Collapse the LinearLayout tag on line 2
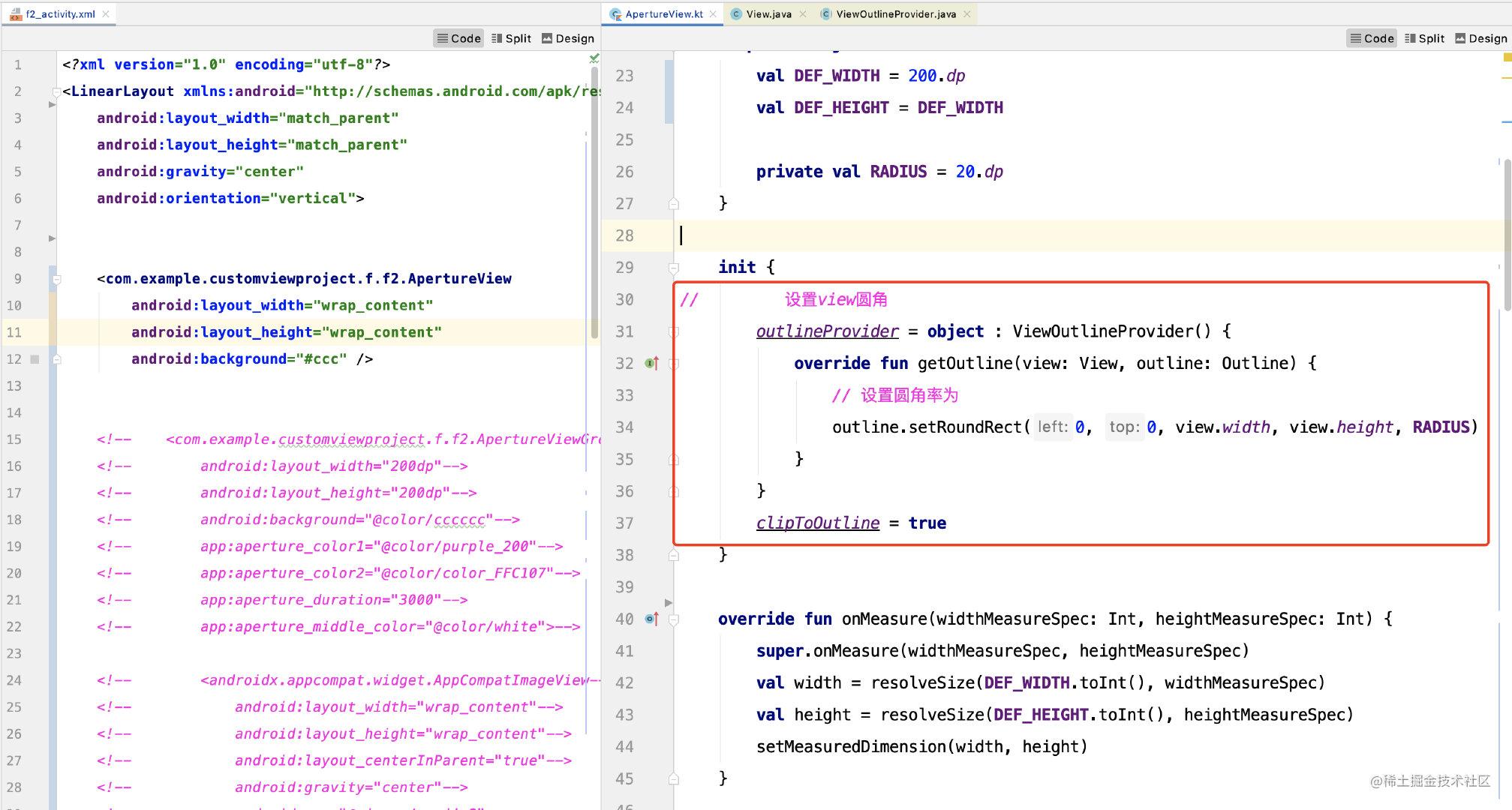The image size is (1512, 810). coord(56,91)
